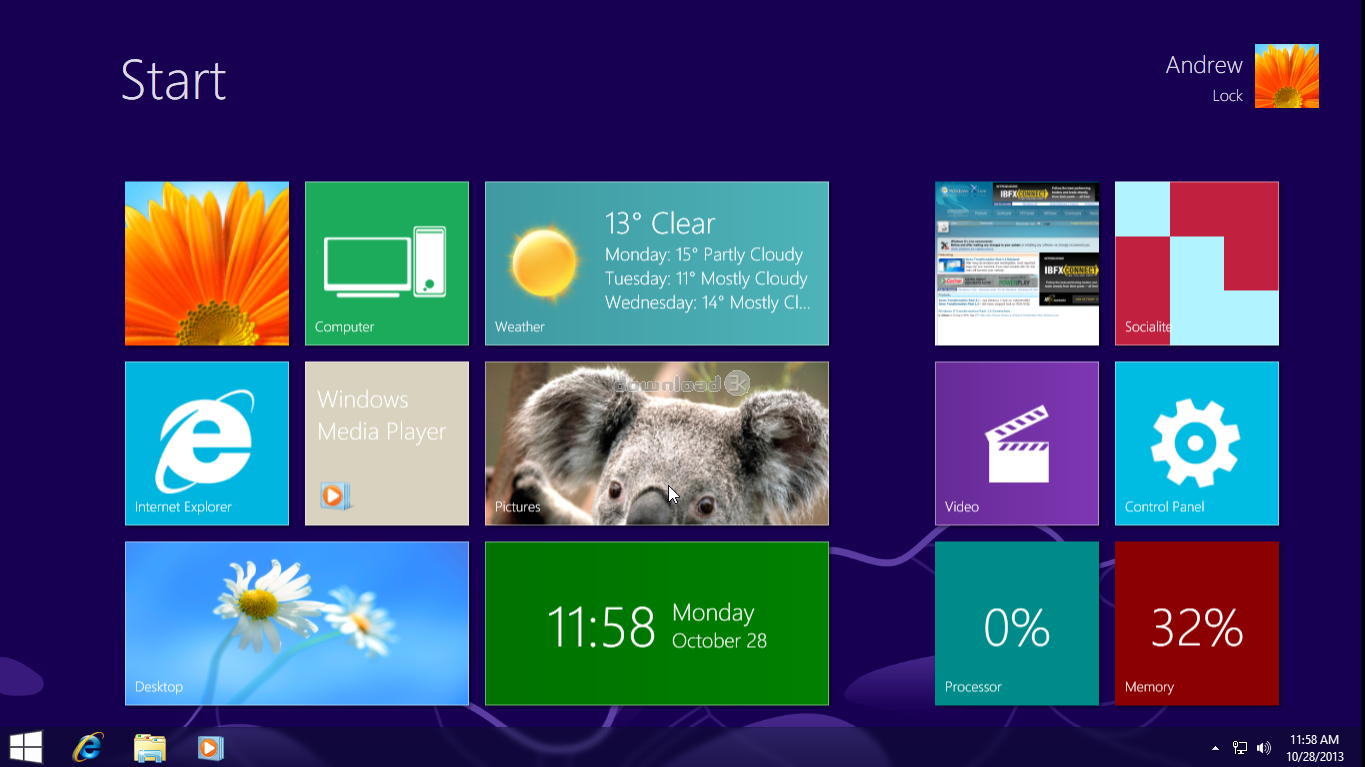1365x767 pixels.
Task: Click the Memory 32% tile
Action: [x=1196, y=623]
